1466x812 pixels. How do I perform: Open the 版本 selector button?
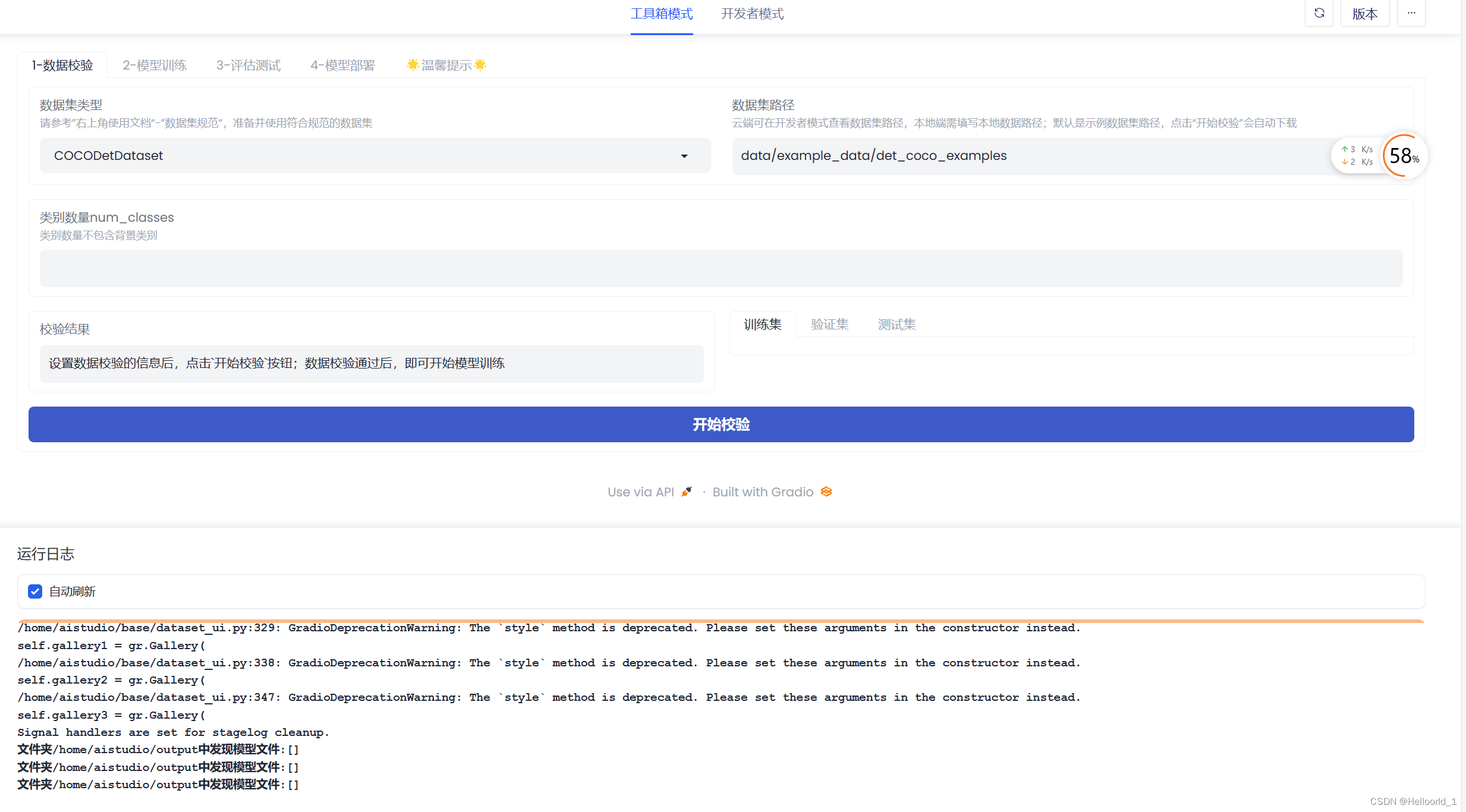coord(1364,13)
